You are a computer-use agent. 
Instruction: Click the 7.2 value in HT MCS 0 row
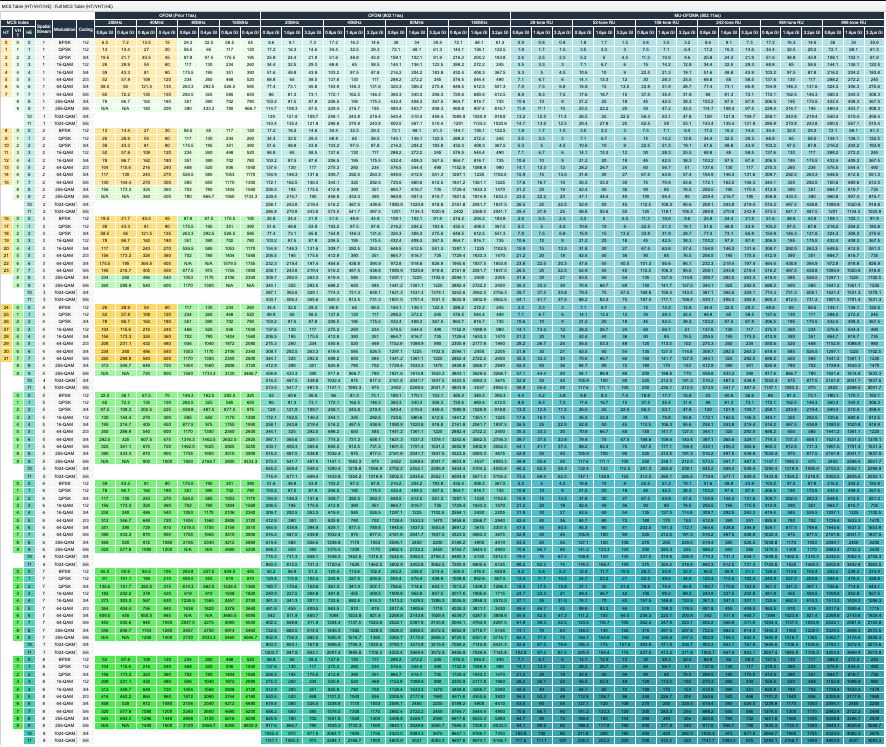(x=125, y=42)
